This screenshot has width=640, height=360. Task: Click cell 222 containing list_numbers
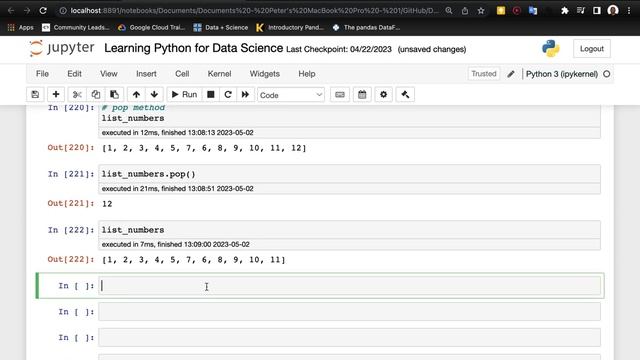pyautogui.click(x=349, y=230)
